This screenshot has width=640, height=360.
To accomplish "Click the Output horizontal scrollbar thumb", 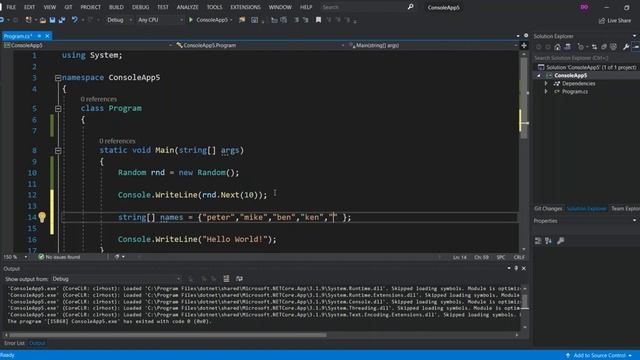I will click(x=168, y=335).
